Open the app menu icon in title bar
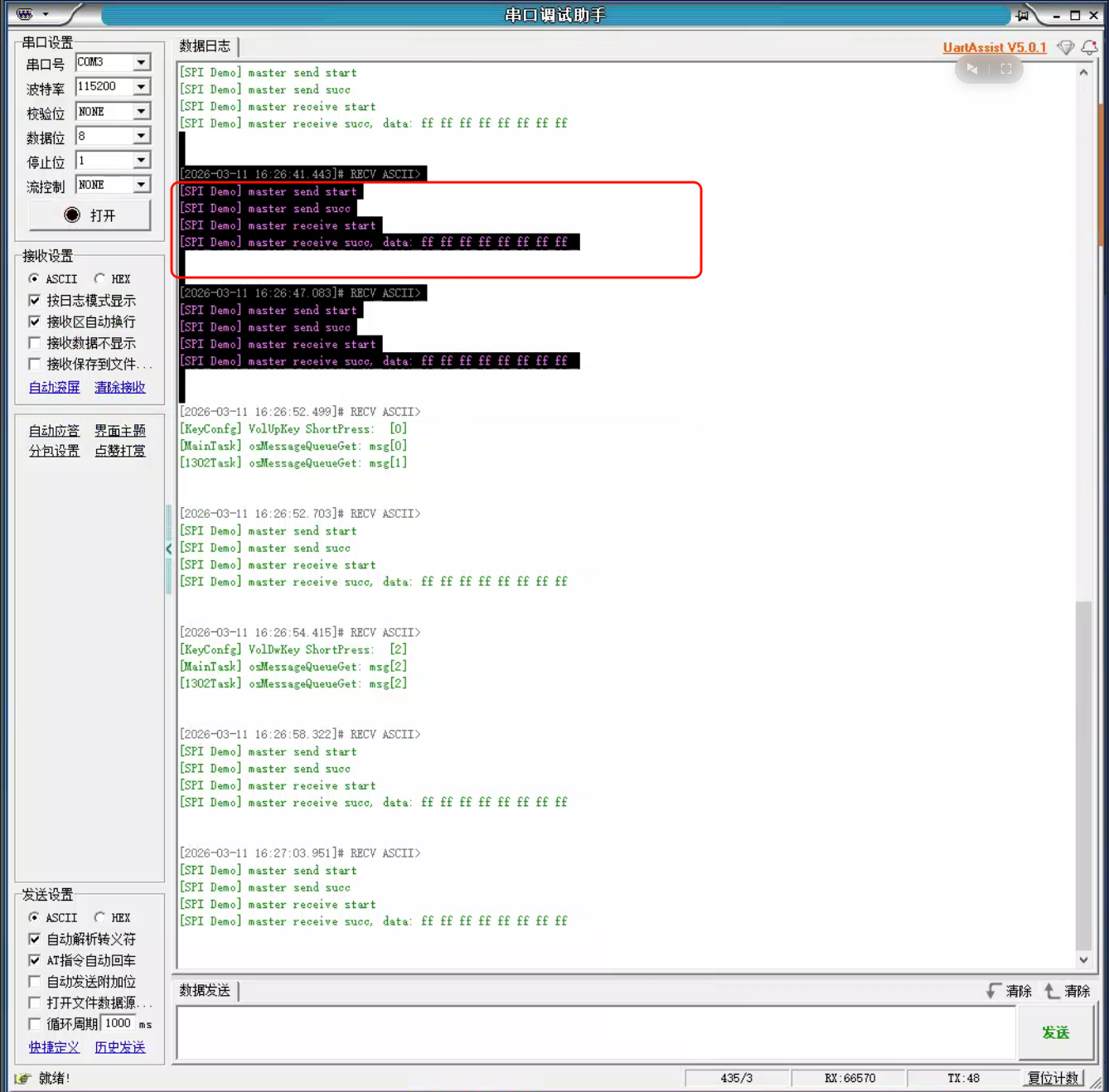This screenshot has width=1109, height=1092. [x=25, y=14]
